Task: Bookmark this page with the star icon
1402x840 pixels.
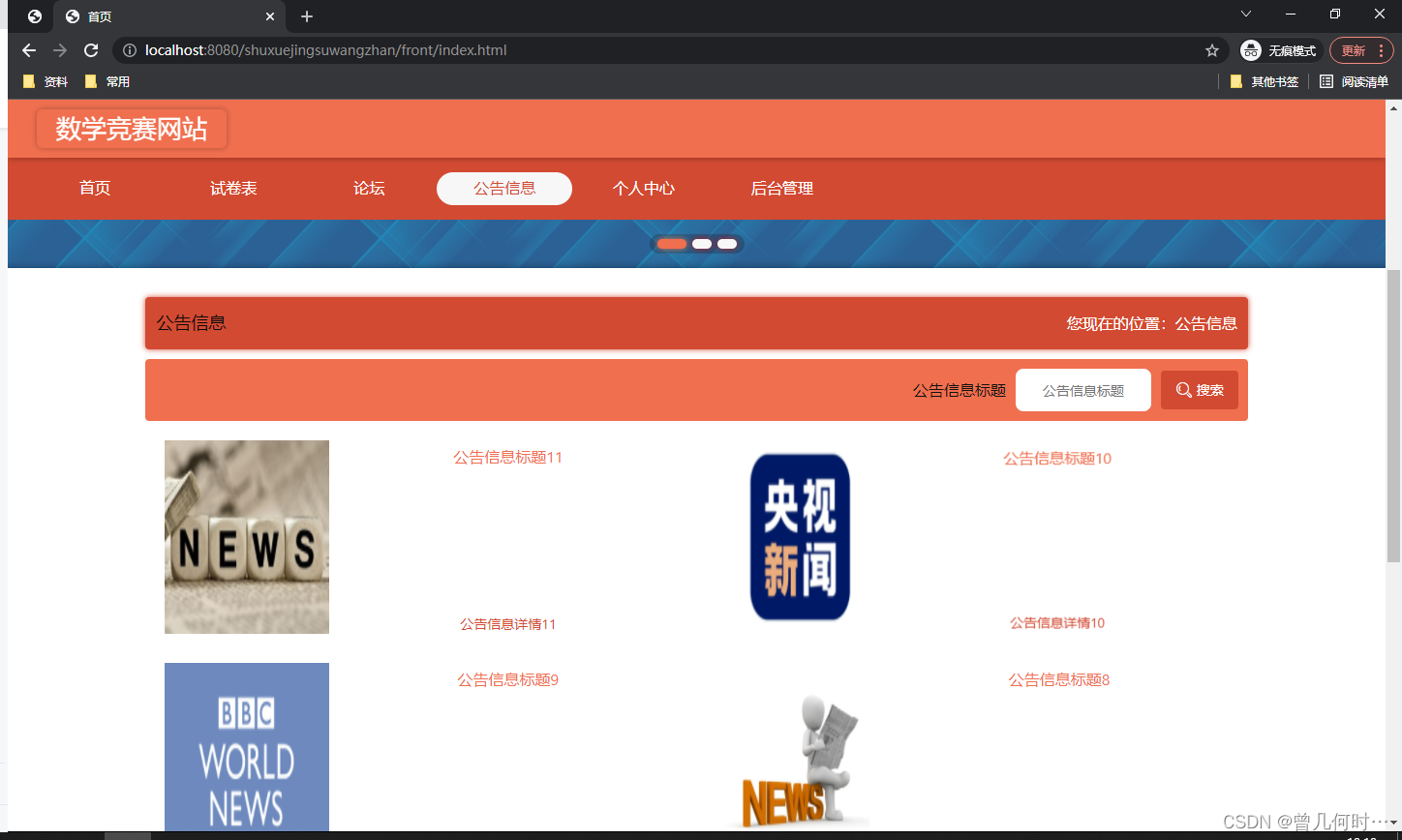Action: (x=1211, y=50)
